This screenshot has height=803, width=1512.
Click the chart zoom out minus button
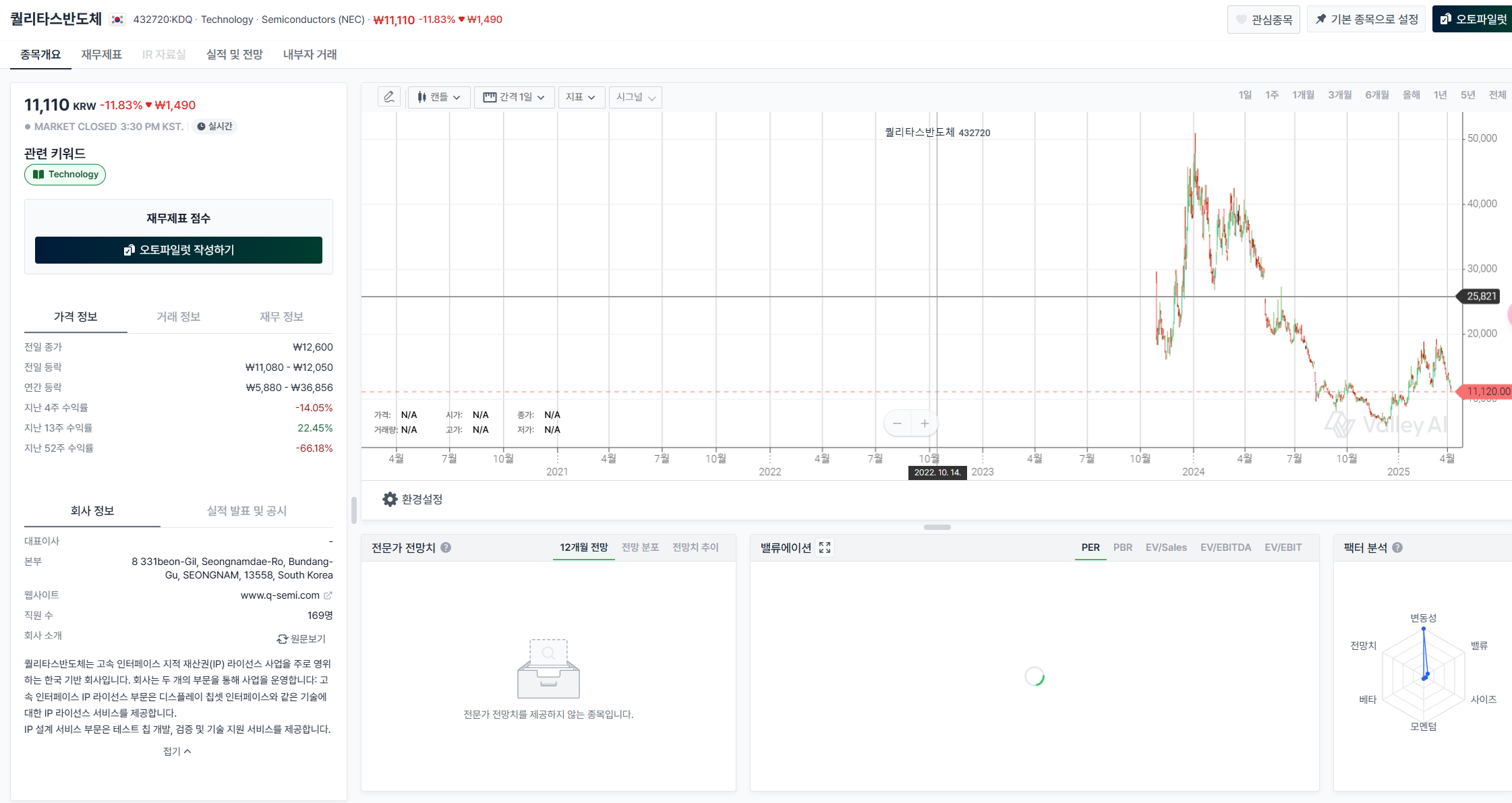click(x=897, y=423)
